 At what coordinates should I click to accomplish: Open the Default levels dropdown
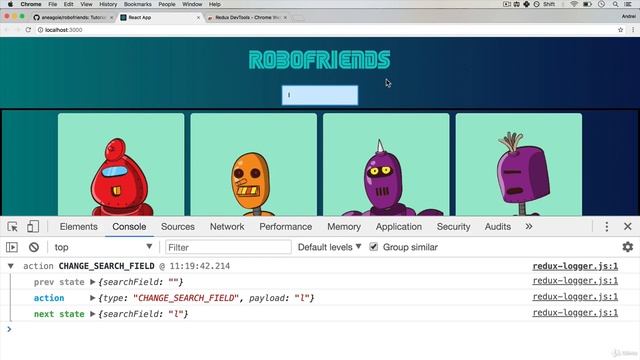click(x=329, y=247)
